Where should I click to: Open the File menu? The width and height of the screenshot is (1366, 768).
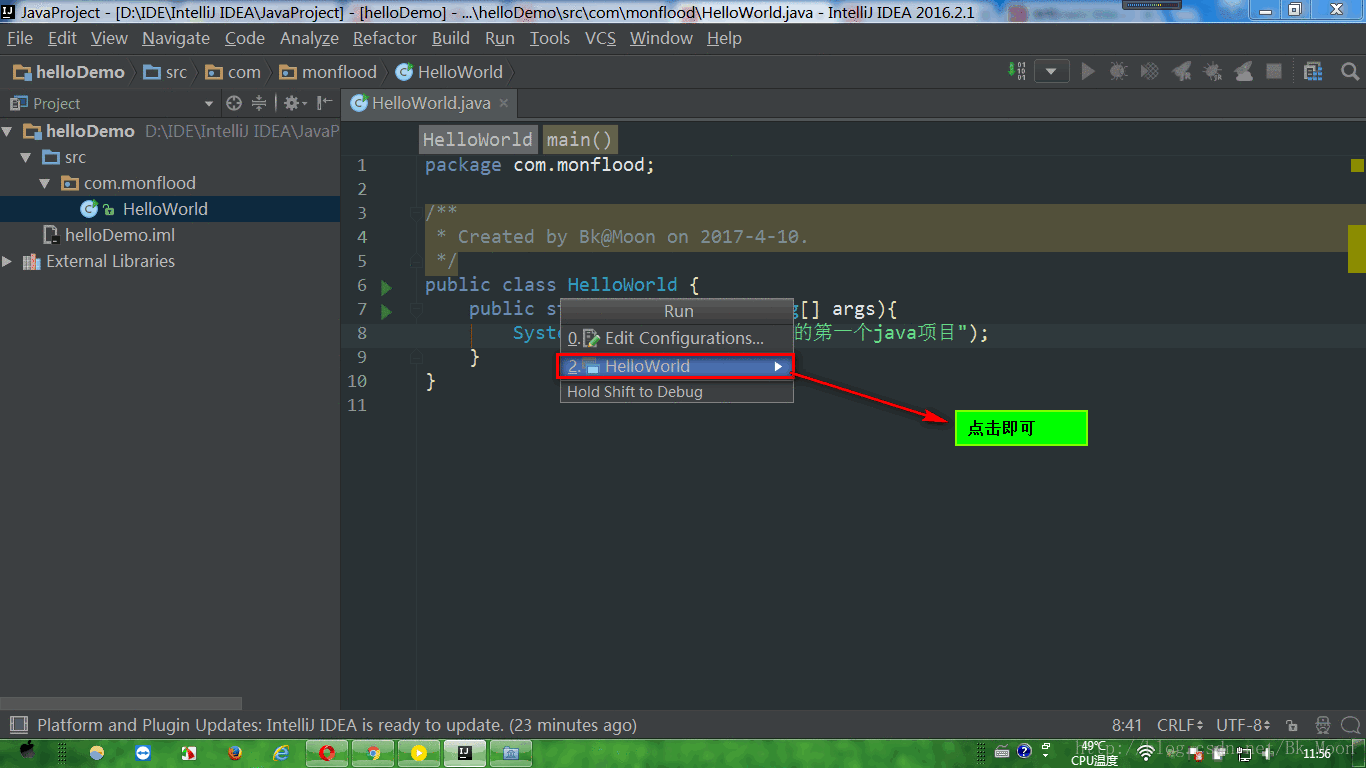click(20, 38)
